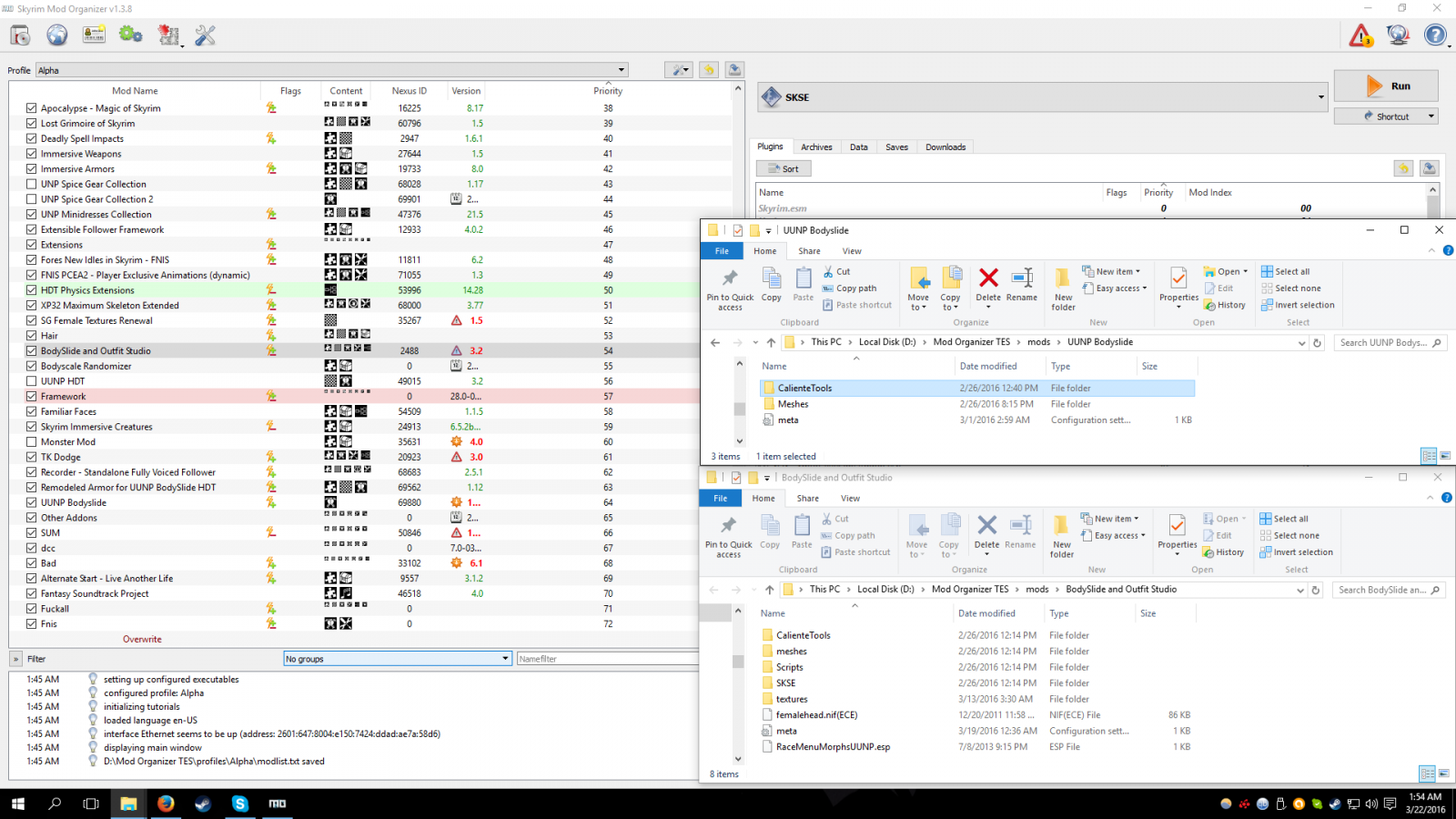This screenshot has width=1456, height=819.
Task: Enable the UUNP HDT mod checkbox
Action: (x=32, y=381)
